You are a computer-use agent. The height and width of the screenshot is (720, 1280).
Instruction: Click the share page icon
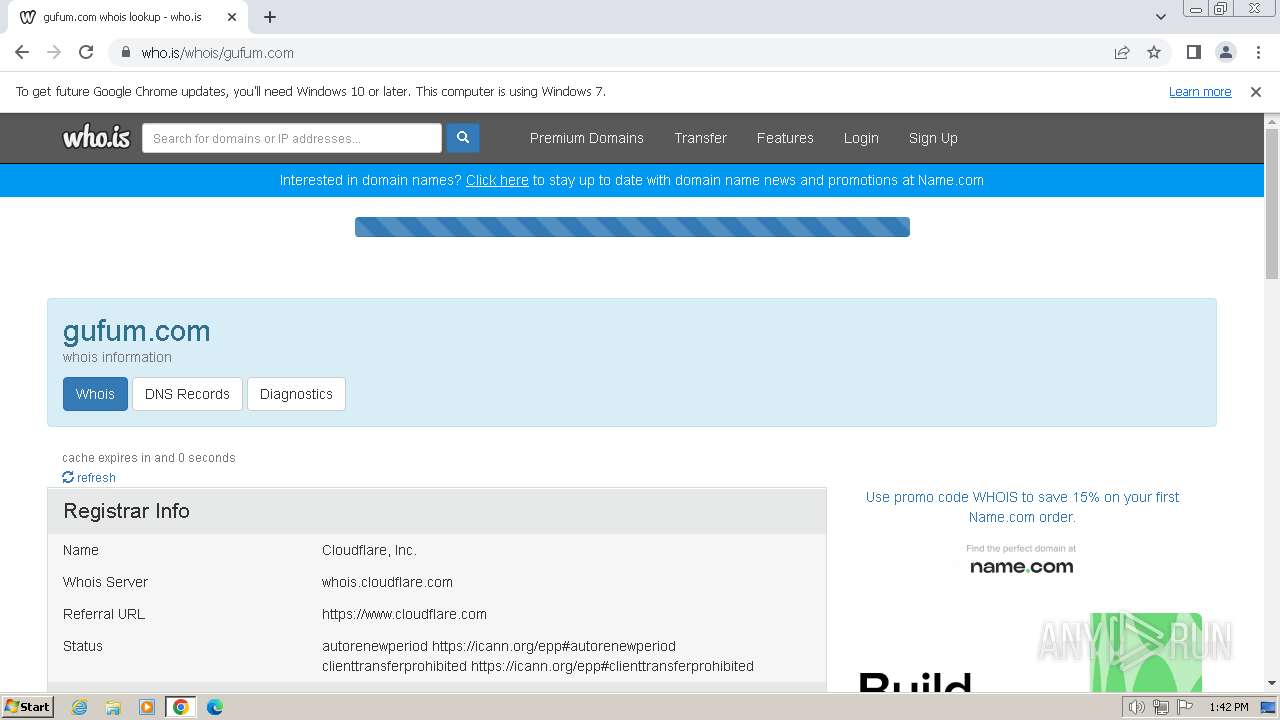1122,52
